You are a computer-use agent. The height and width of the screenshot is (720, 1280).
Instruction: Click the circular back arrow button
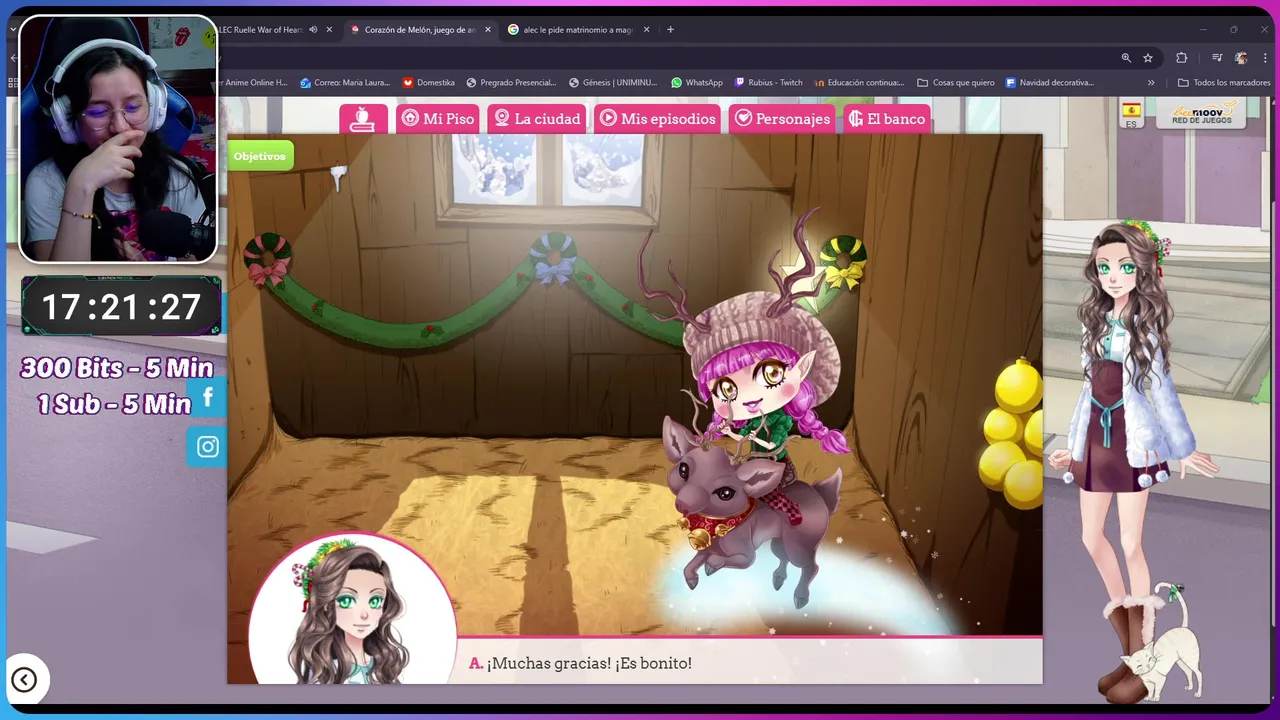(25, 680)
